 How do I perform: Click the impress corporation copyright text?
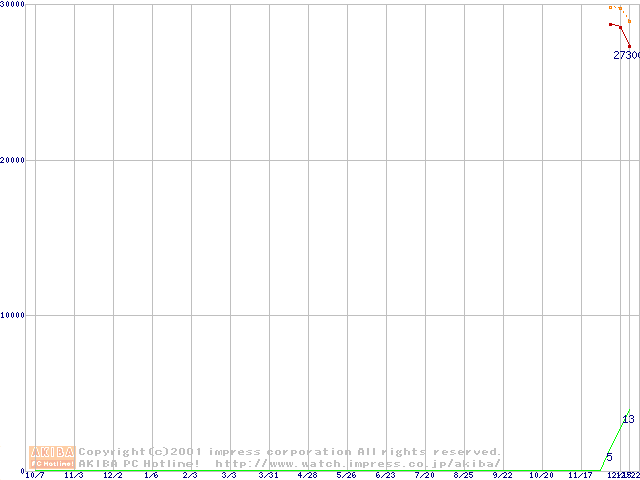[289, 452]
